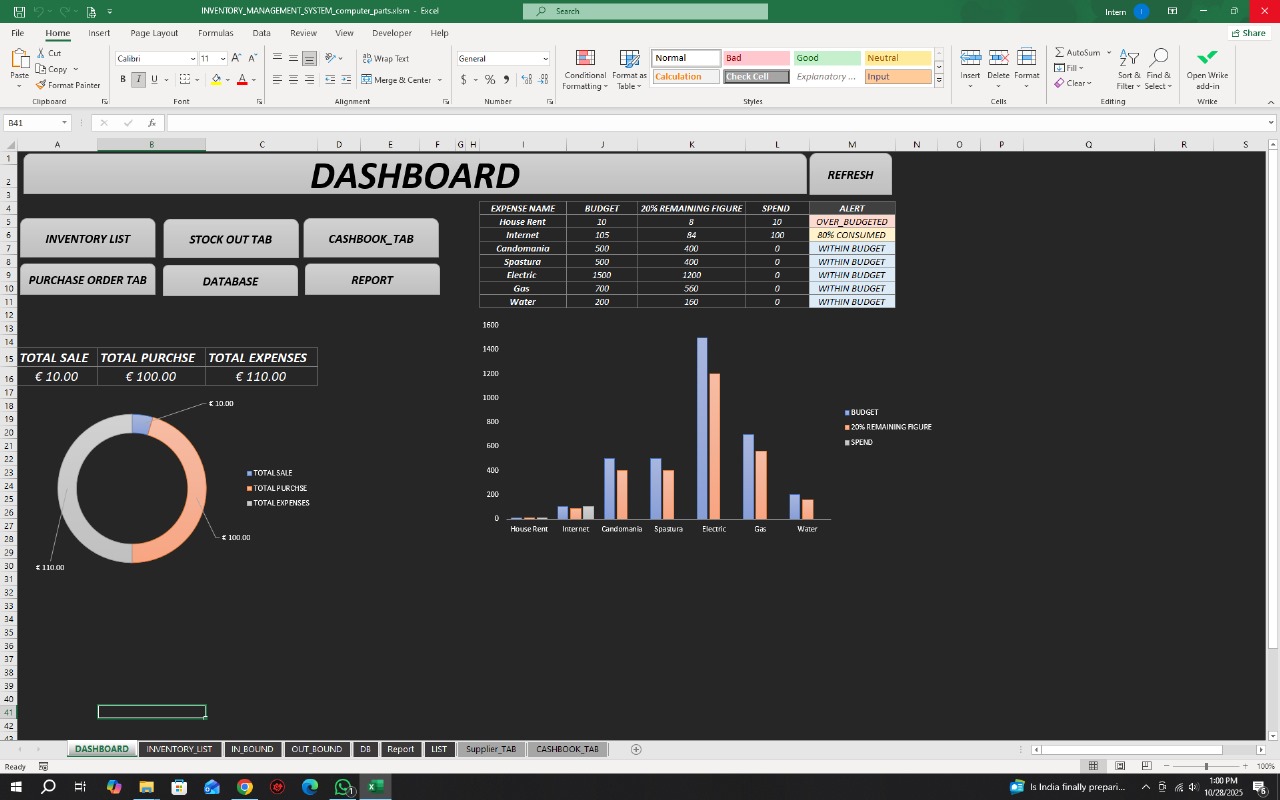Click the INVENTORY LIST button
This screenshot has height=800, width=1280.
pyautogui.click(x=87, y=238)
